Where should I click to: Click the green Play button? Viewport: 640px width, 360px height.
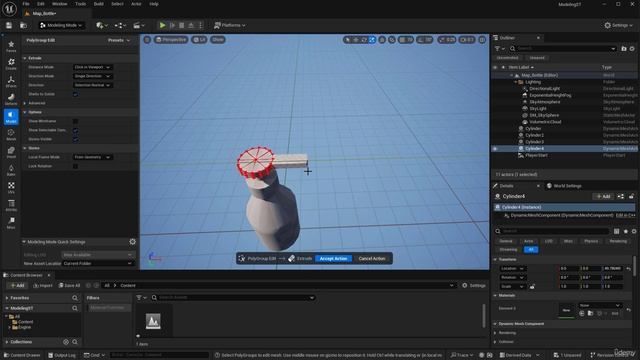pyautogui.click(x=162, y=25)
